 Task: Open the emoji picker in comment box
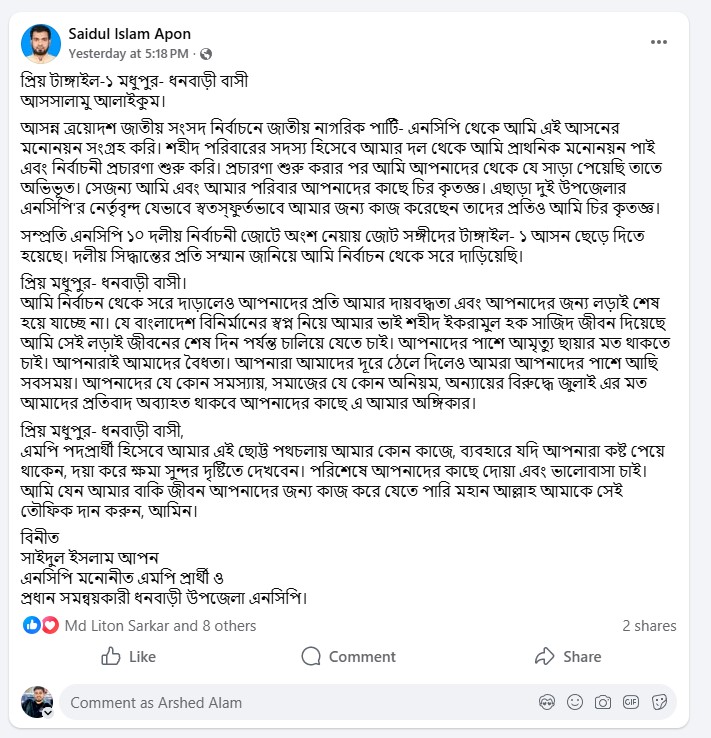pyautogui.click(x=574, y=703)
